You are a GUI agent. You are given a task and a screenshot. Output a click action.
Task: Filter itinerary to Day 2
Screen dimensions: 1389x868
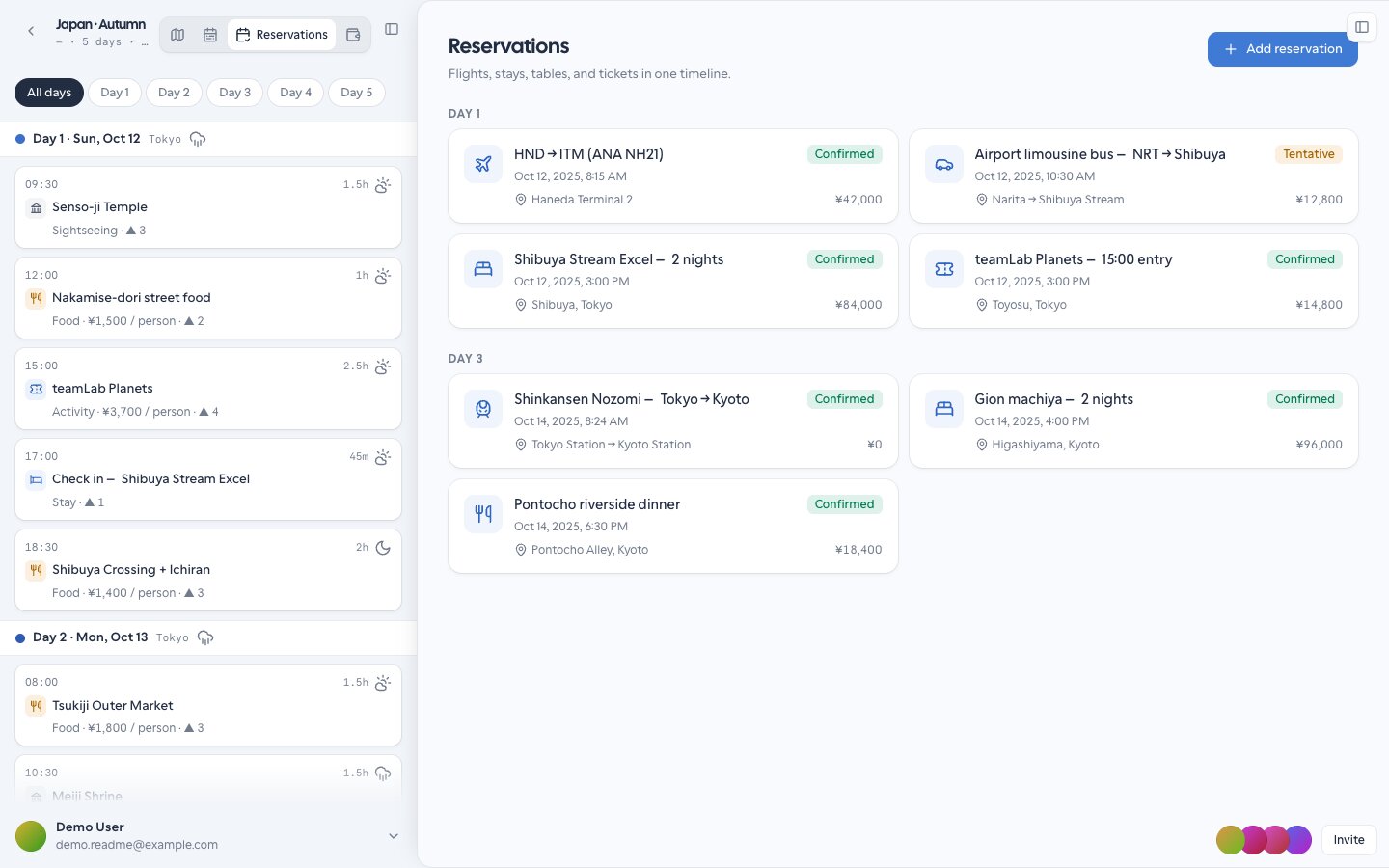tap(175, 93)
